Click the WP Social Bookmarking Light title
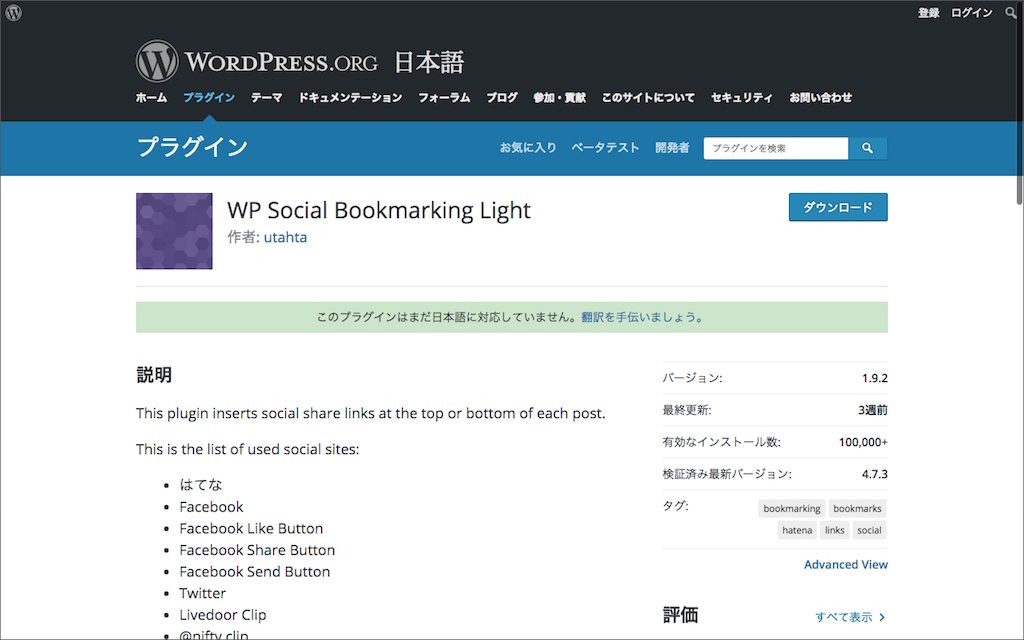Screen dimensions: 1024x640 tap(379, 210)
